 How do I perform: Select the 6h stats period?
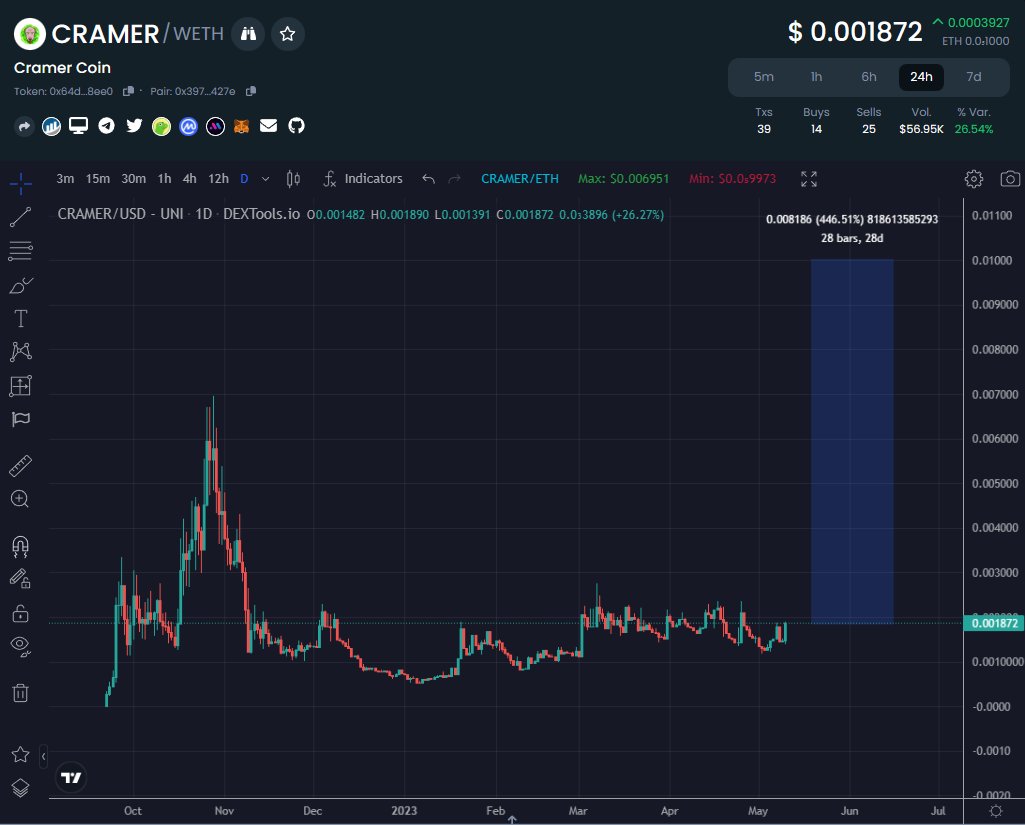[x=869, y=76]
